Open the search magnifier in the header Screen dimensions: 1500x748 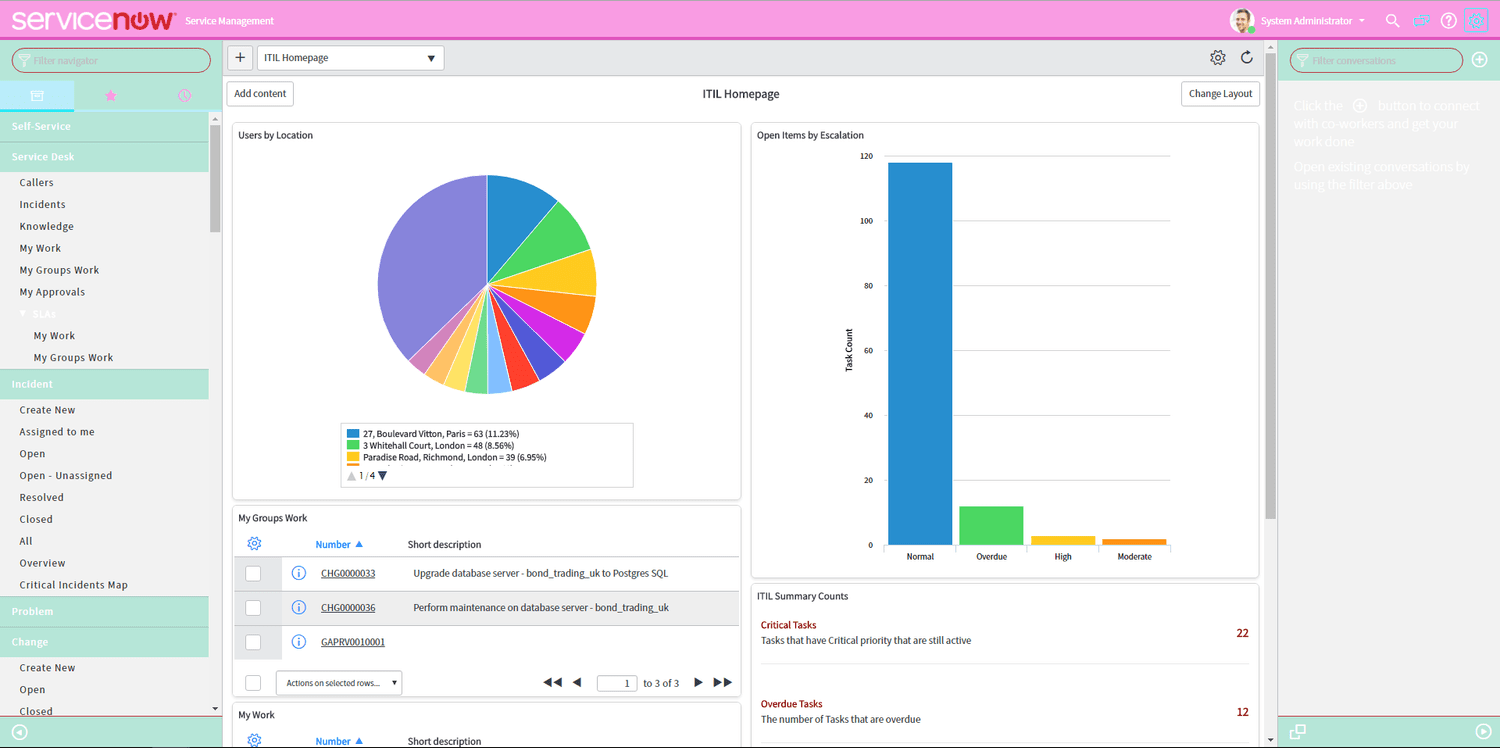click(x=1392, y=20)
